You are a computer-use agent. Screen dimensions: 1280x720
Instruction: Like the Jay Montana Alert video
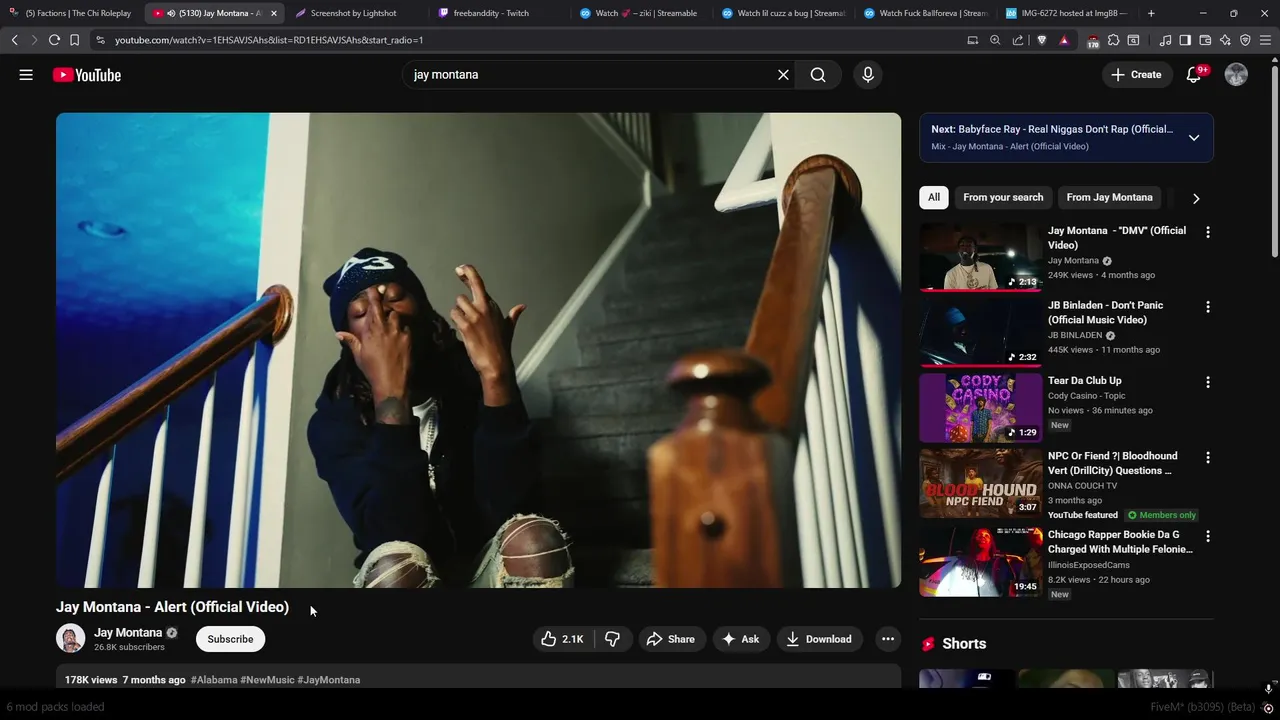click(x=562, y=639)
